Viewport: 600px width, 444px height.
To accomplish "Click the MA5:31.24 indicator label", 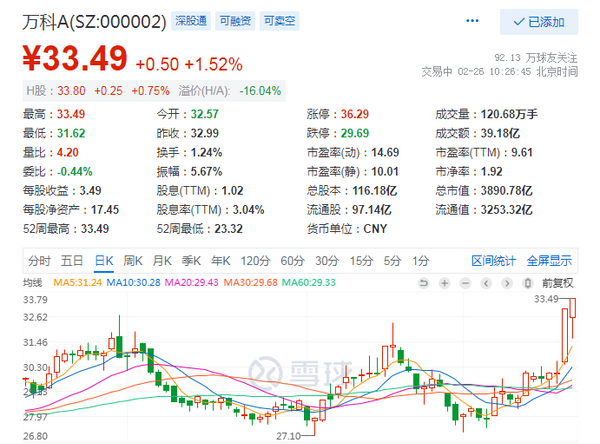I will point(78,283).
